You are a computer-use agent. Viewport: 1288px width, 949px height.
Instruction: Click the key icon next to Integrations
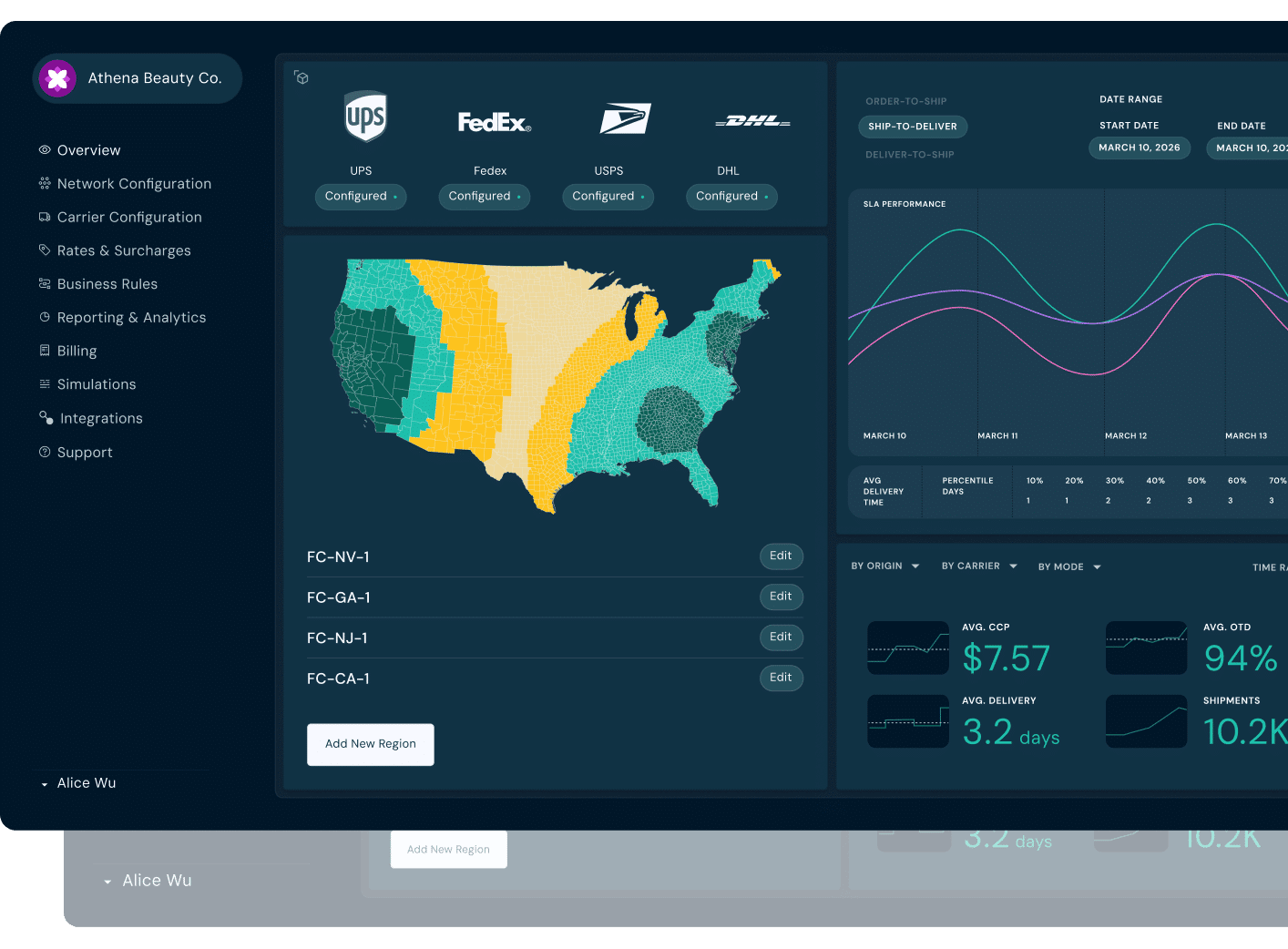click(x=45, y=417)
